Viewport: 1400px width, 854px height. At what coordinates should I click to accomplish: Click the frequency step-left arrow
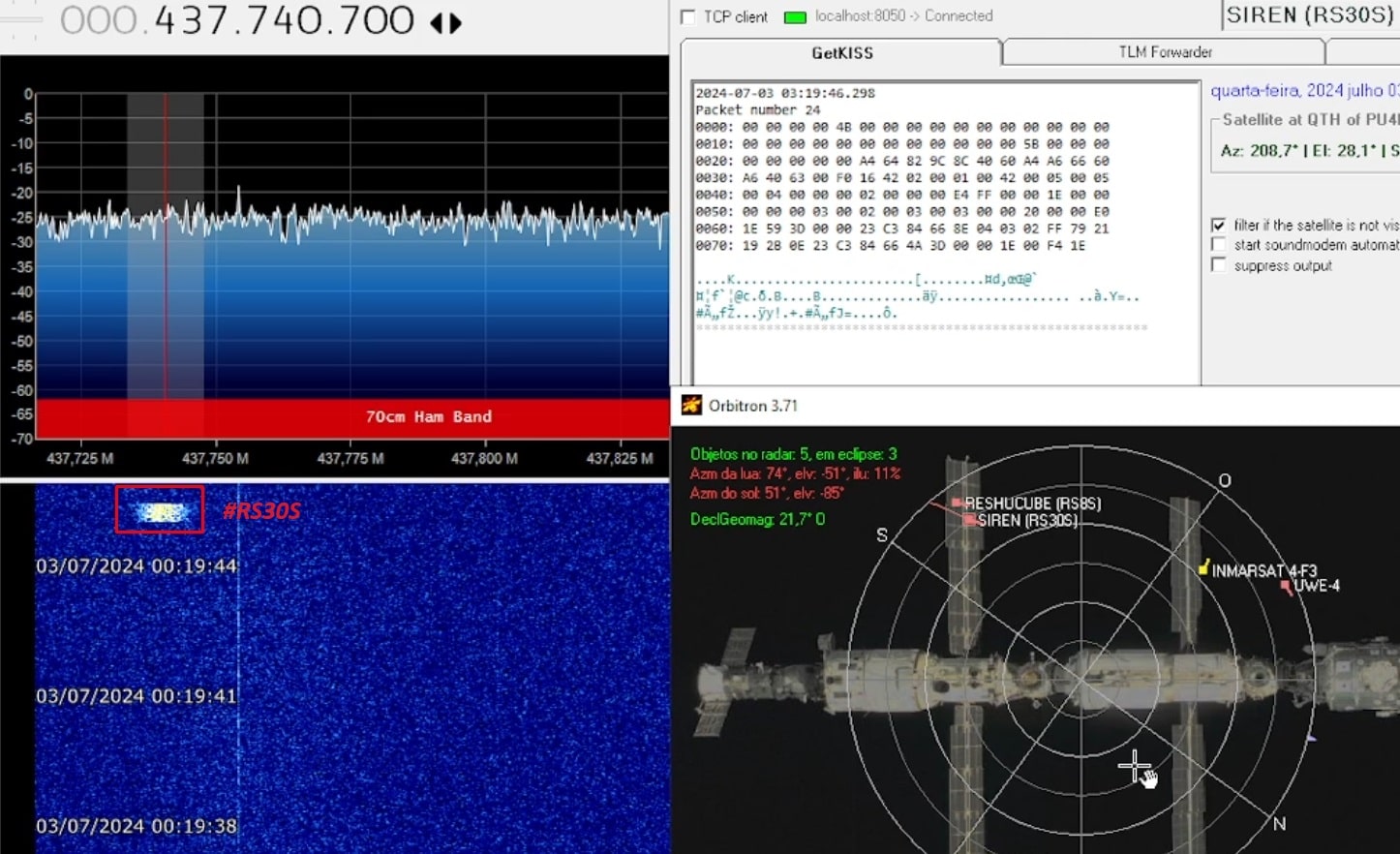coord(436,22)
